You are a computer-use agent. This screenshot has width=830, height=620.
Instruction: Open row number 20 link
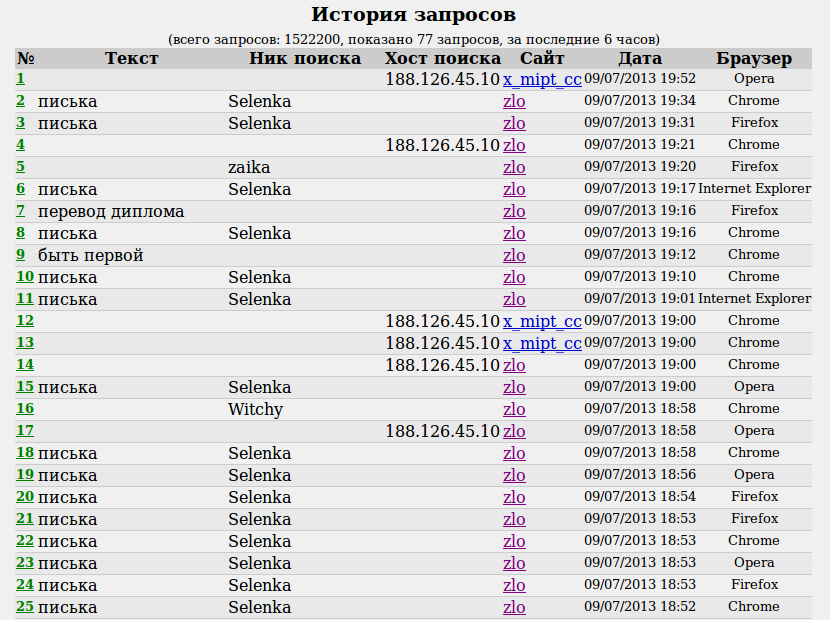click(x=25, y=497)
